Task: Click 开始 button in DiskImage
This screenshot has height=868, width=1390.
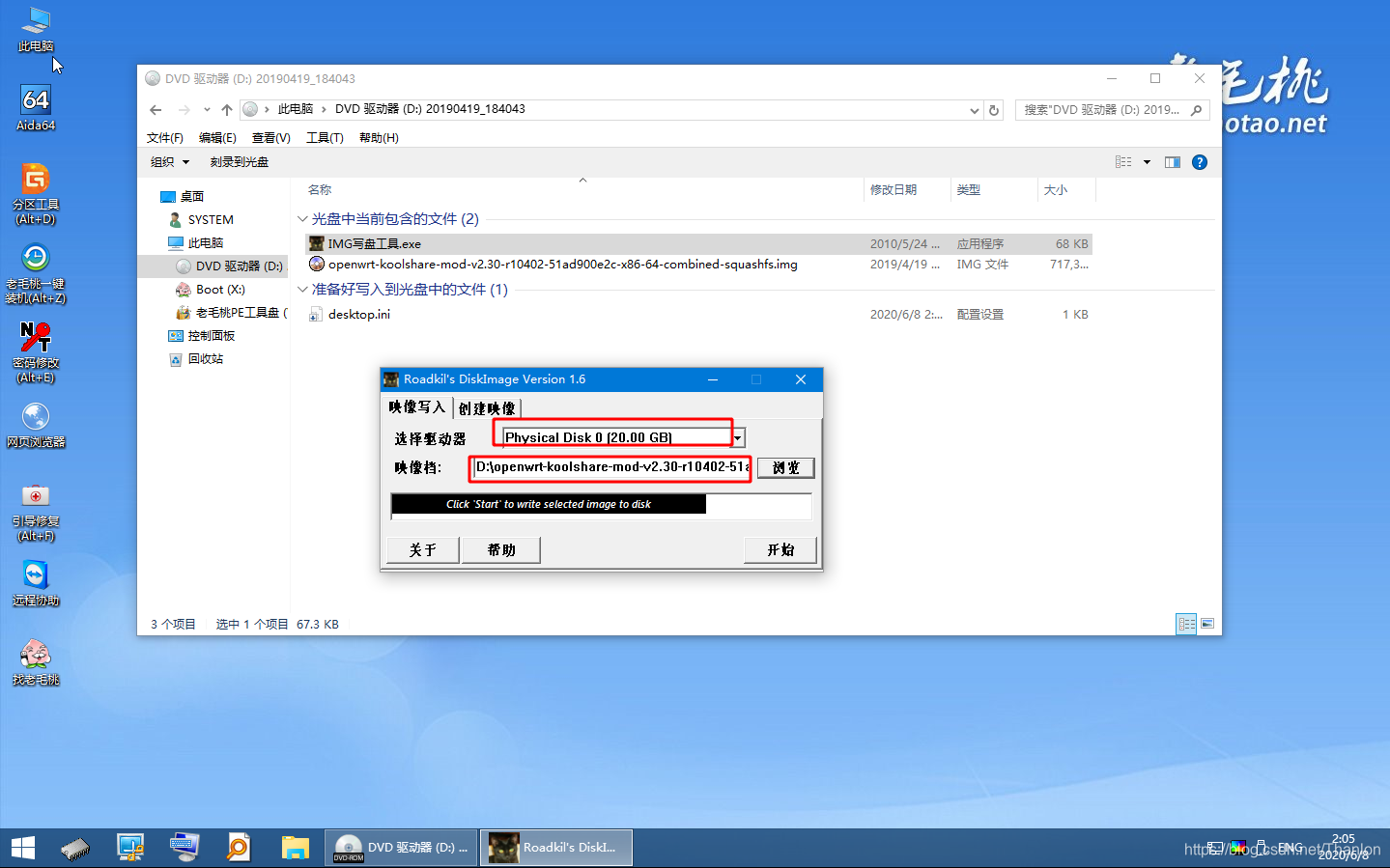Action: [780, 549]
